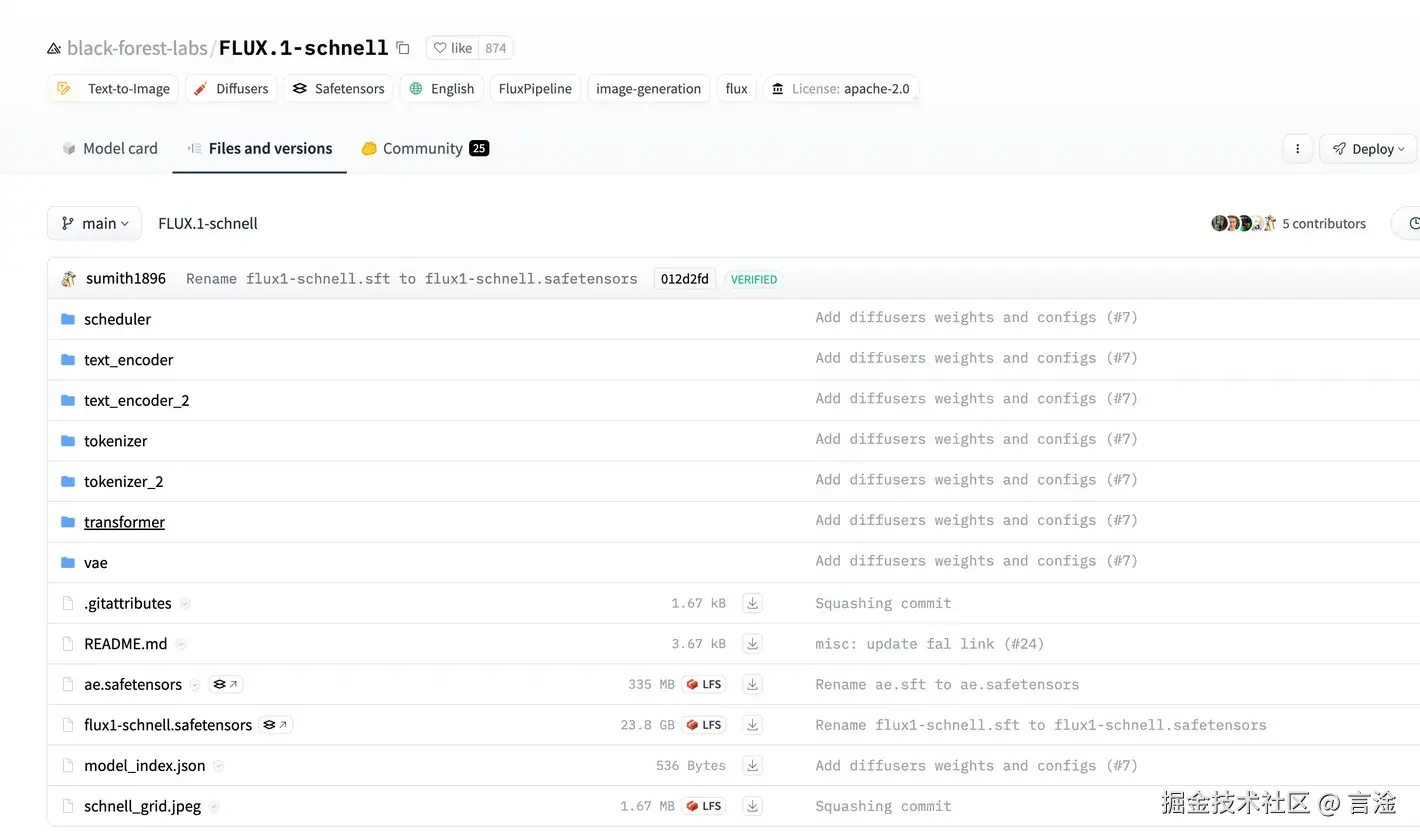Select the Diffusers tag
Image resolution: width=1420 pixels, height=840 pixels.
[231, 89]
